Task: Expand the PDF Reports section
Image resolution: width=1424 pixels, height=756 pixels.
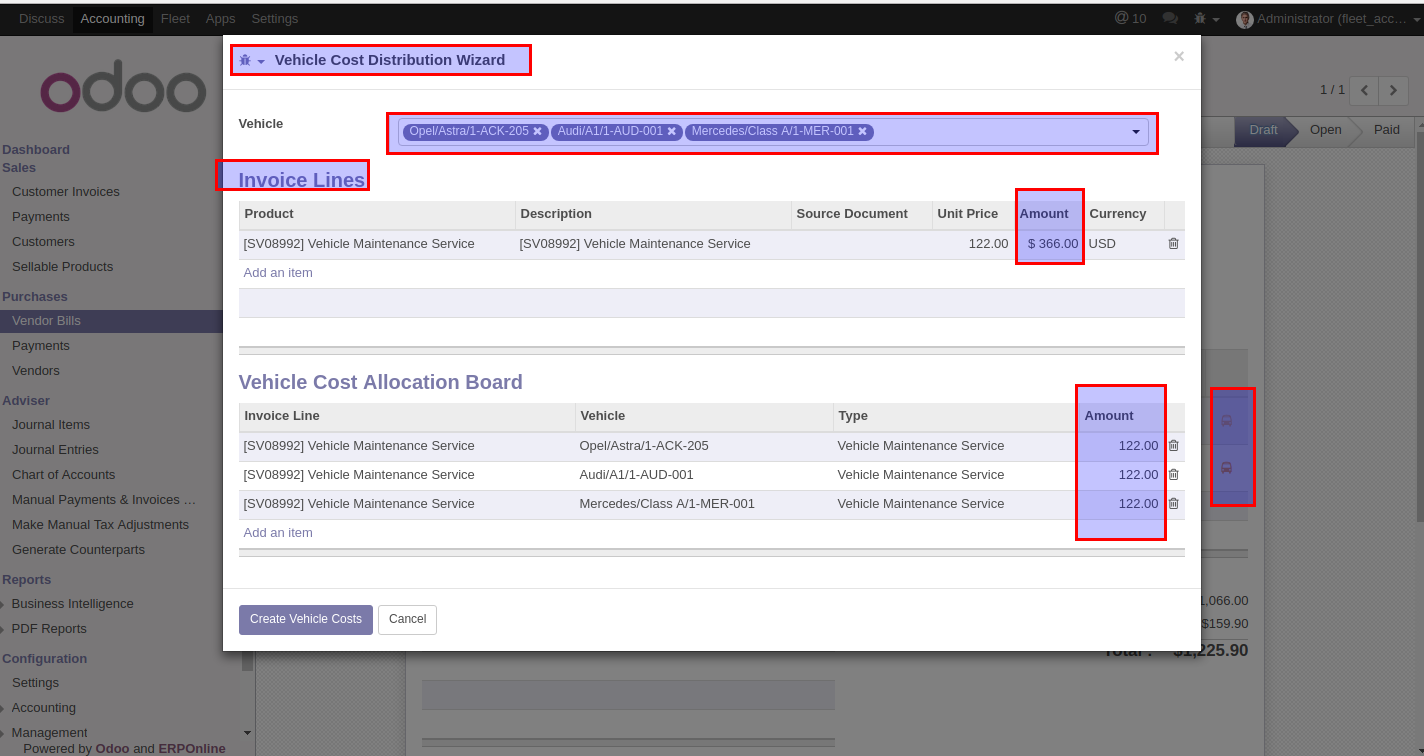Action: point(49,629)
